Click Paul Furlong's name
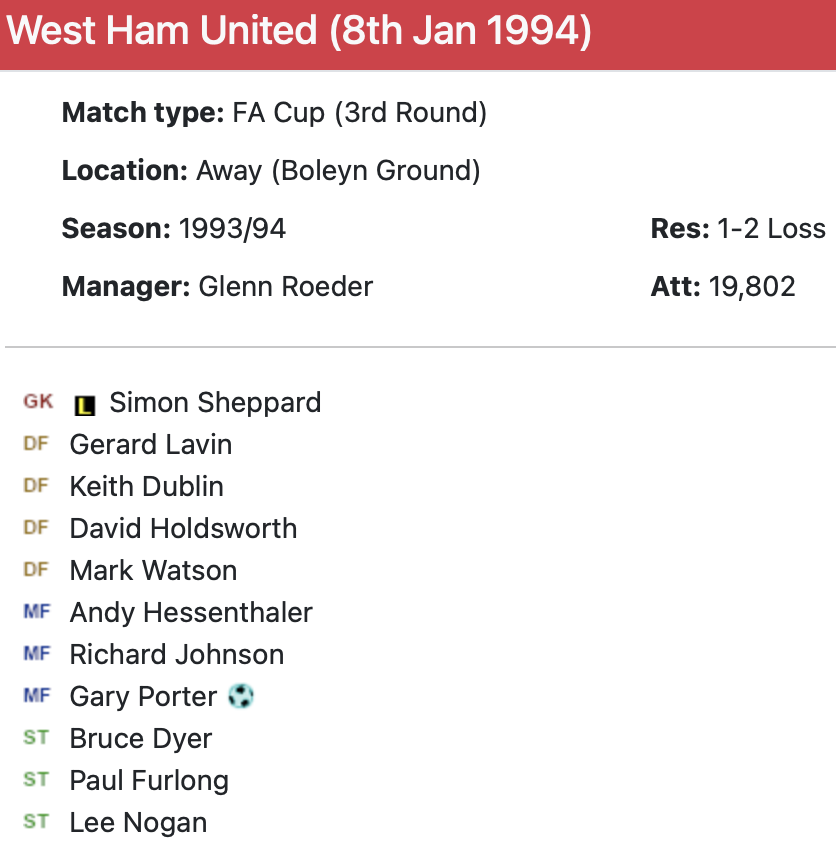This screenshot has width=836, height=854. point(149,781)
